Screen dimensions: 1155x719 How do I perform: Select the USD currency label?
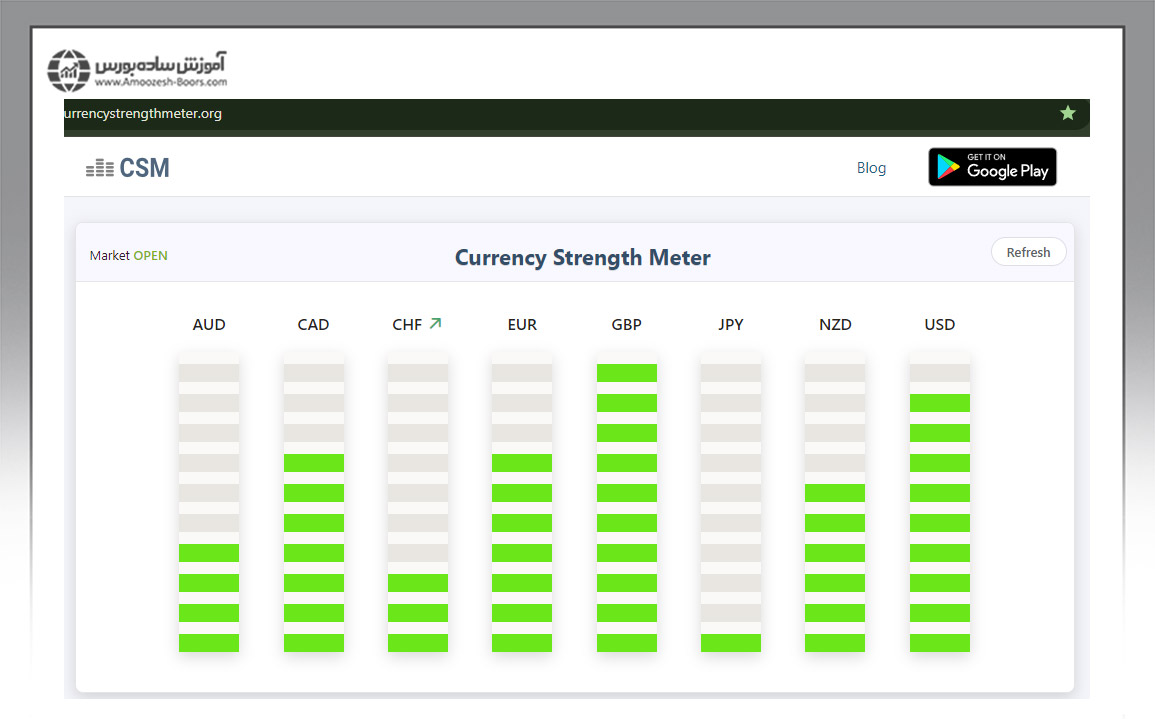click(x=939, y=325)
